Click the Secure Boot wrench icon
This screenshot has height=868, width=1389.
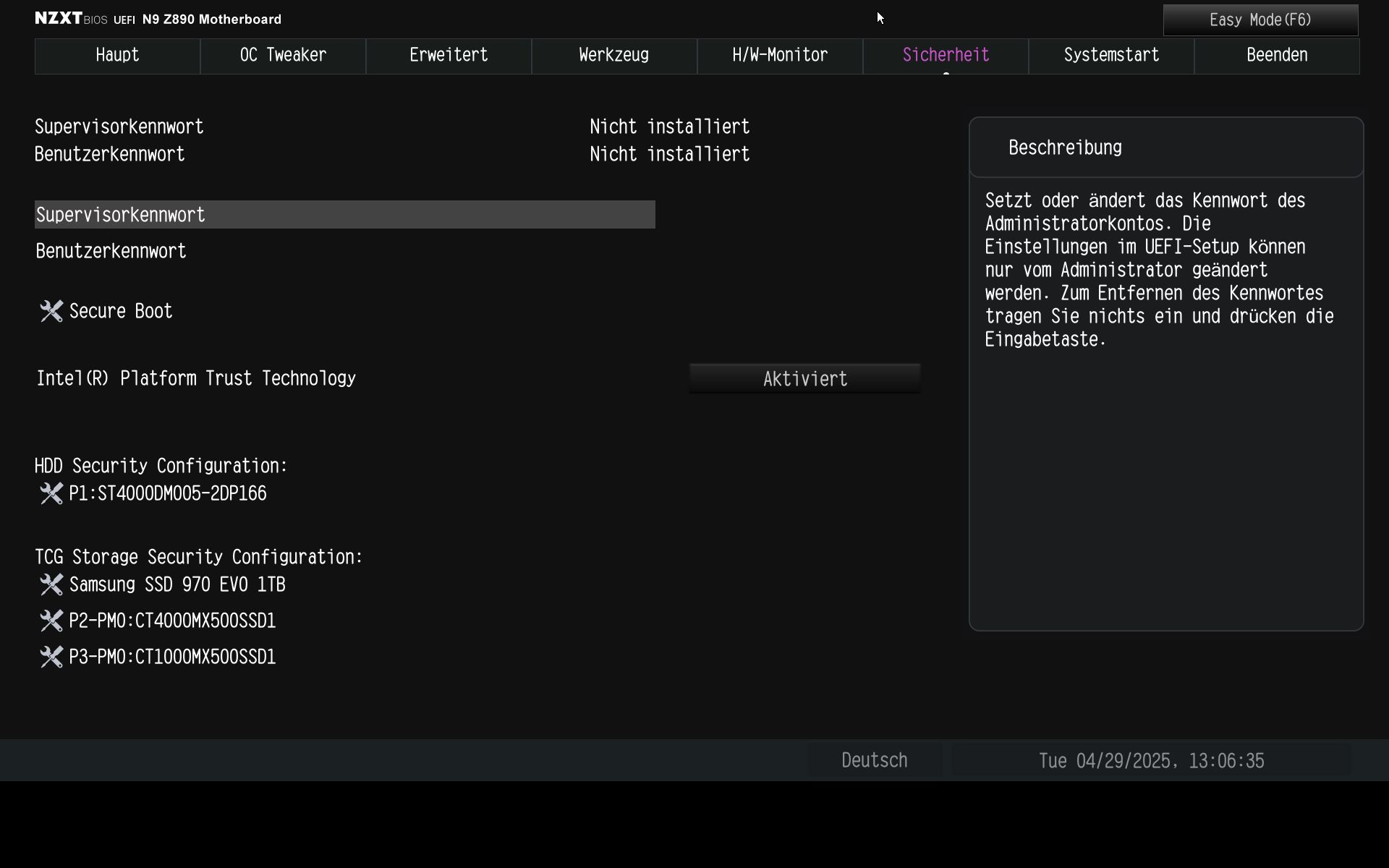click(51, 311)
